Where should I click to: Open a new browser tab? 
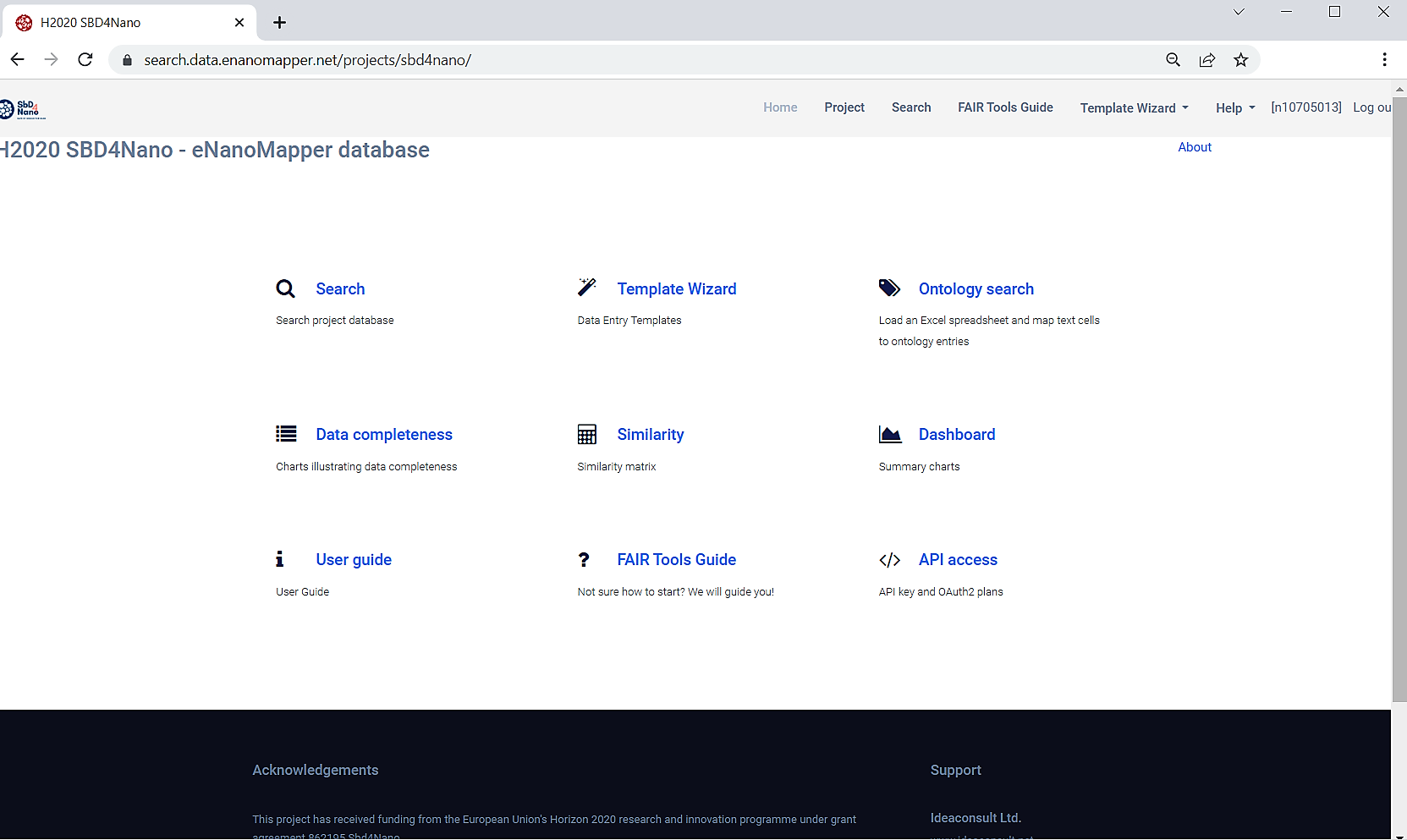coord(280,23)
